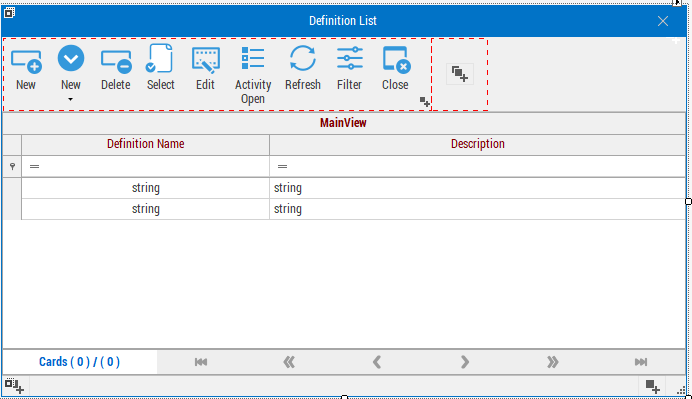
Task: Go to first record in navigator
Action: coord(201,362)
